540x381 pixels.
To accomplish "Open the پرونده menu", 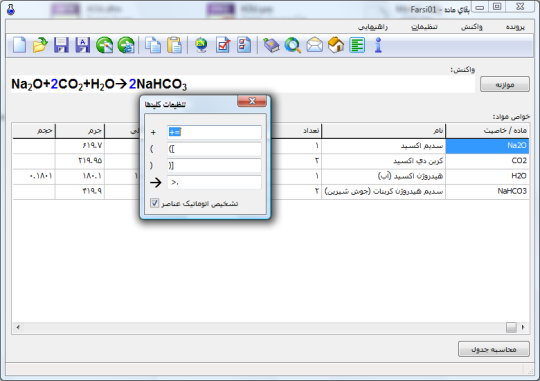I will (515, 27).
